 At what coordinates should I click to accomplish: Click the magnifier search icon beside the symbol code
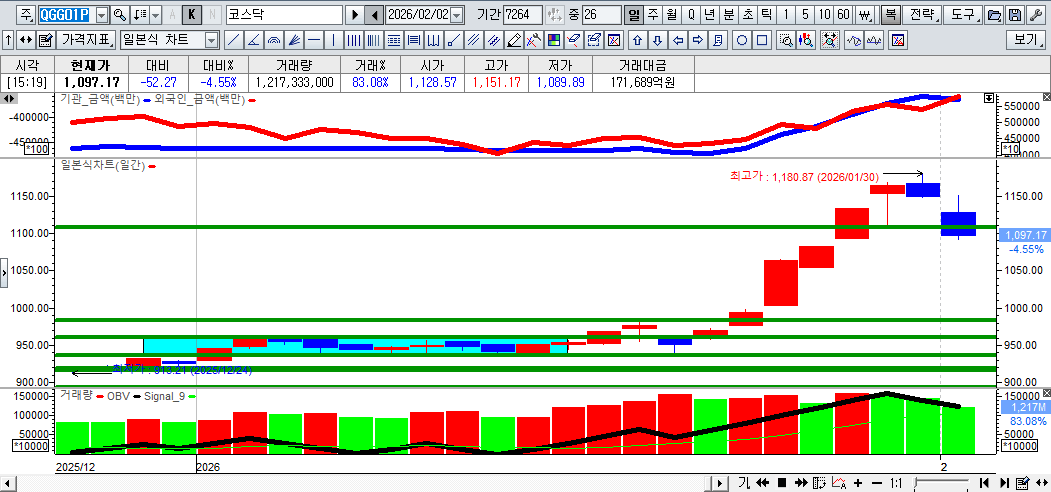tap(119, 15)
